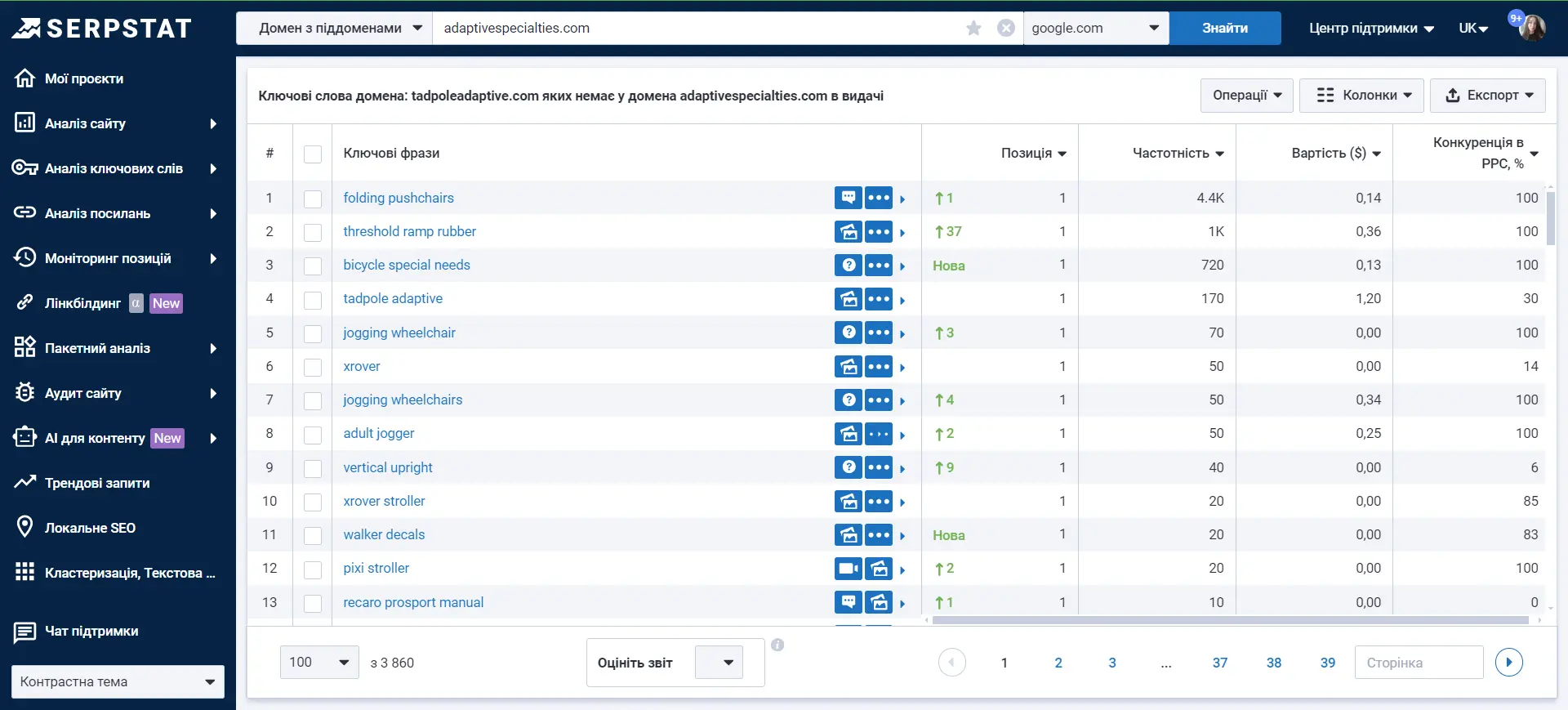Screen dimensions: 1568x710
Task: Click the Трендові запити trend arrow icon
Action: (x=24, y=483)
